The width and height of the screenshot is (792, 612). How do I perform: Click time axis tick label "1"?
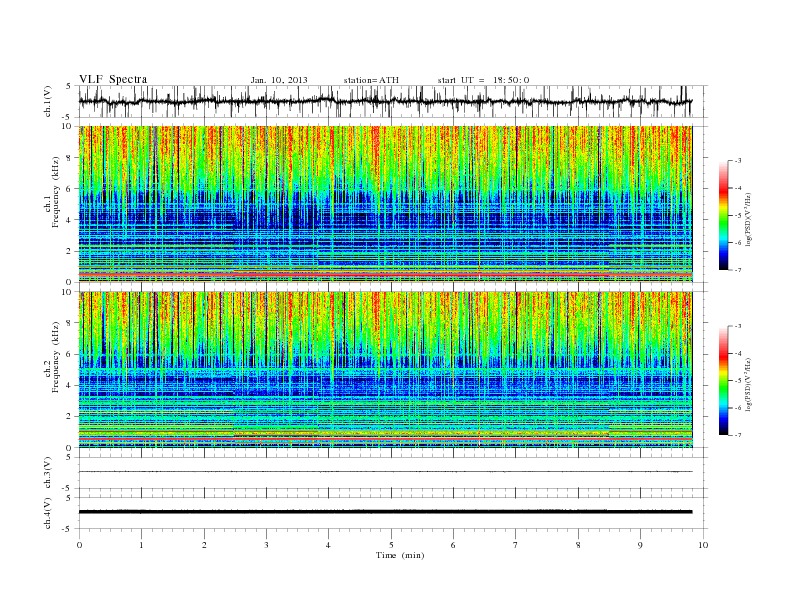click(x=141, y=545)
